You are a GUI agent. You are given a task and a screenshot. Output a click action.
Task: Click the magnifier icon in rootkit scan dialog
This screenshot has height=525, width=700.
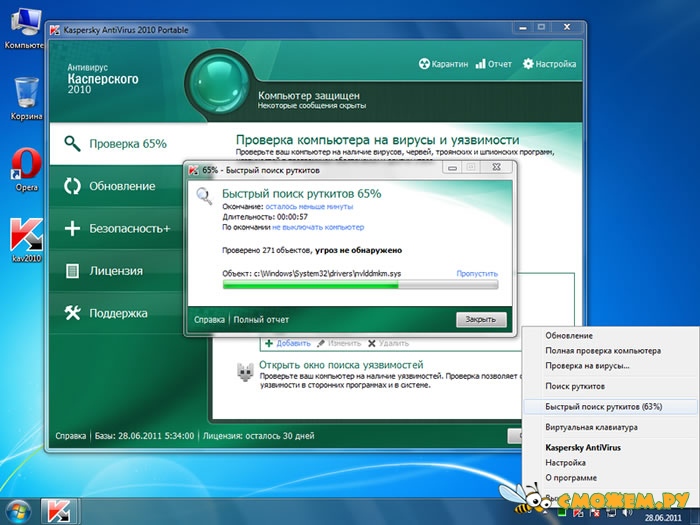(x=204, y=196)
